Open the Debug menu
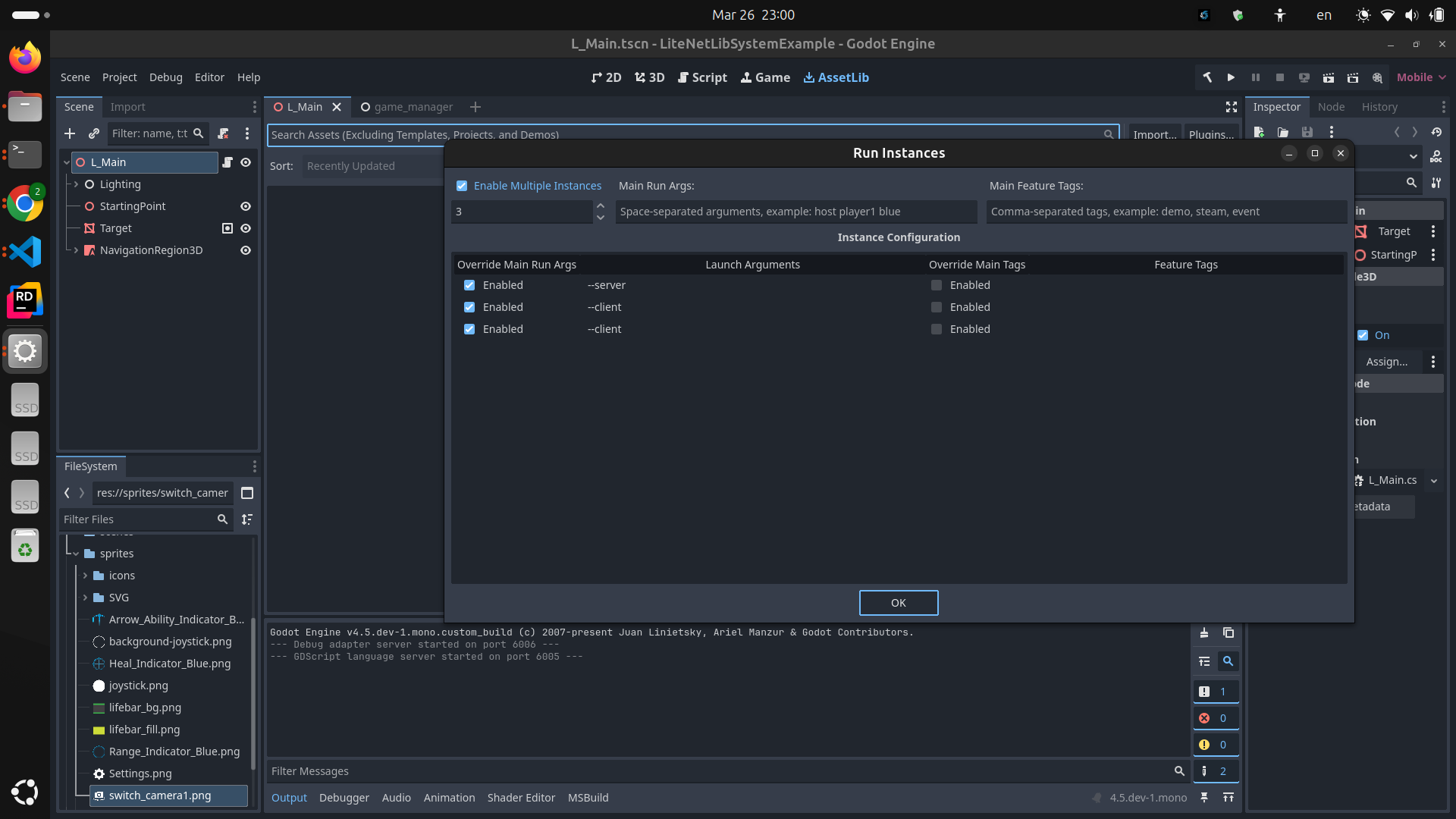The height and width of the screenshot is (819, 1456). [x=165, y=77]
